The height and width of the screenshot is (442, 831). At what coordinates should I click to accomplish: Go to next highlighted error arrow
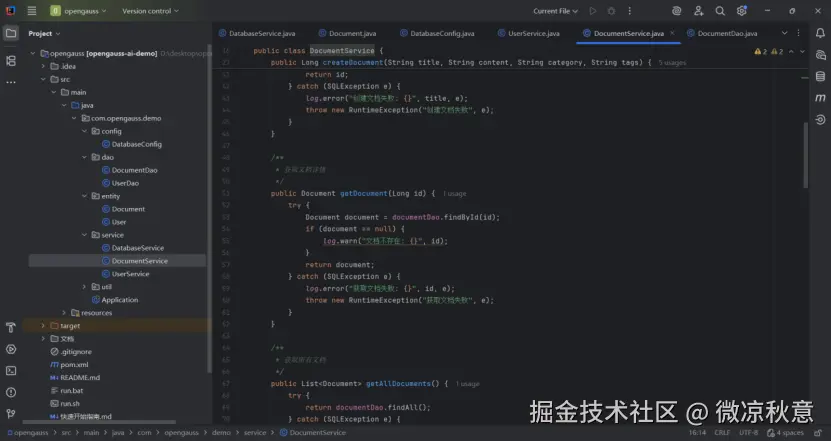(x=802, y=51)
